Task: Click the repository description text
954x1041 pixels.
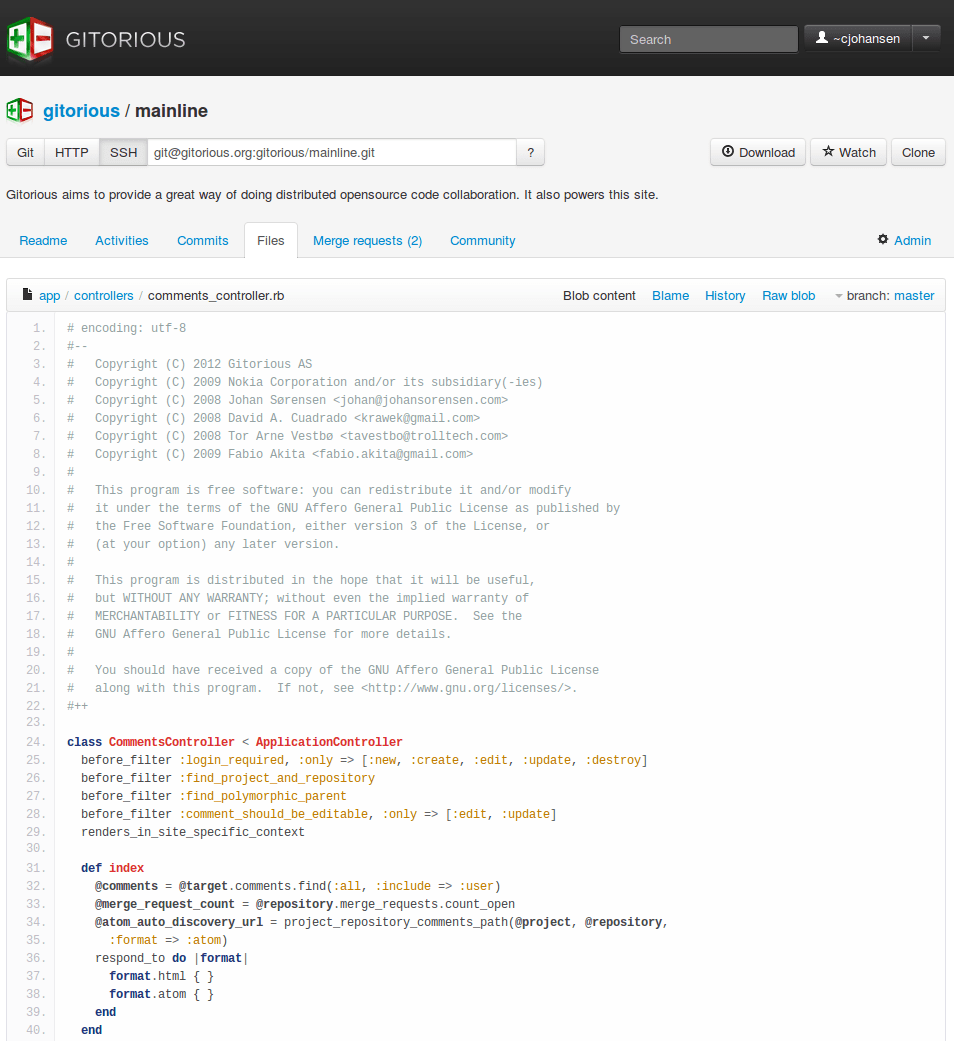Action: point(332,195)
